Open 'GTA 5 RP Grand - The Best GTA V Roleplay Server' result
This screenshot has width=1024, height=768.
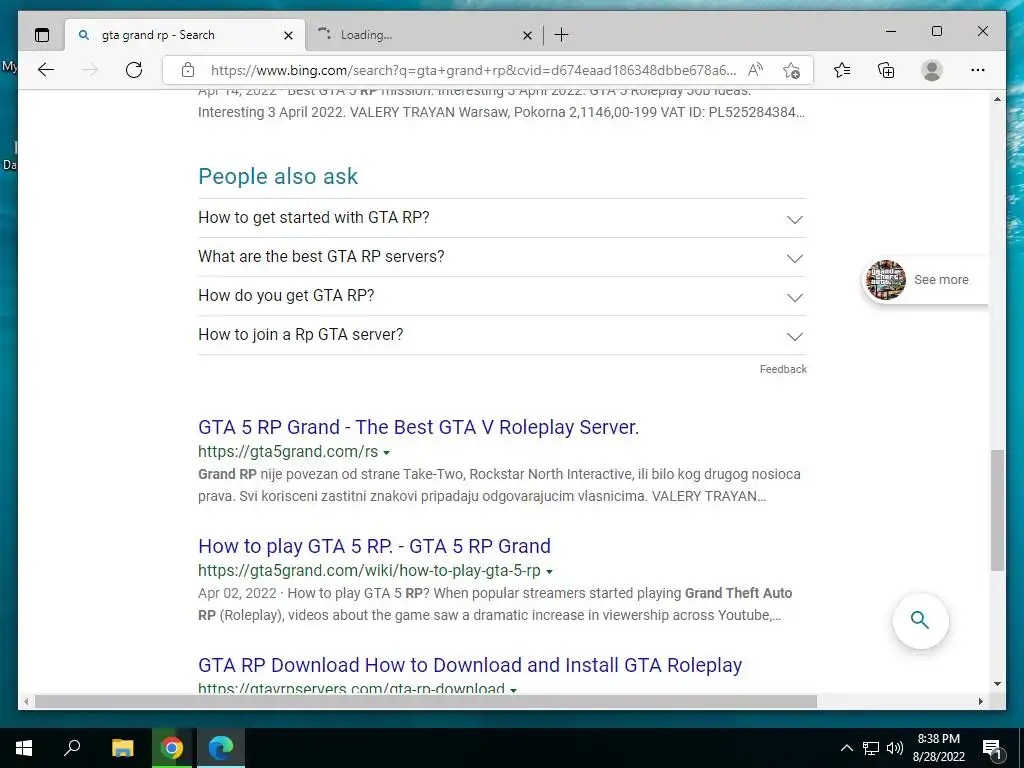419,427
